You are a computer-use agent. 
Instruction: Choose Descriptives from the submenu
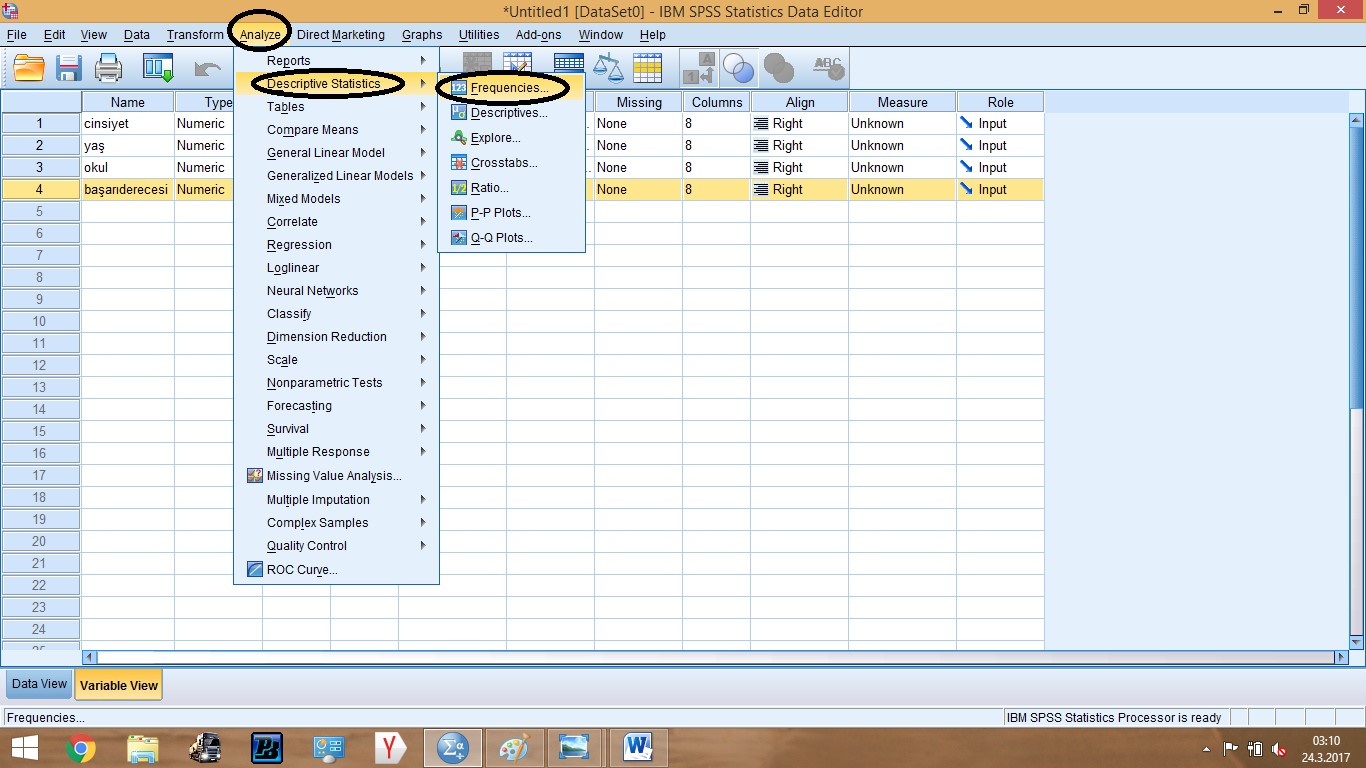(511, 113)
